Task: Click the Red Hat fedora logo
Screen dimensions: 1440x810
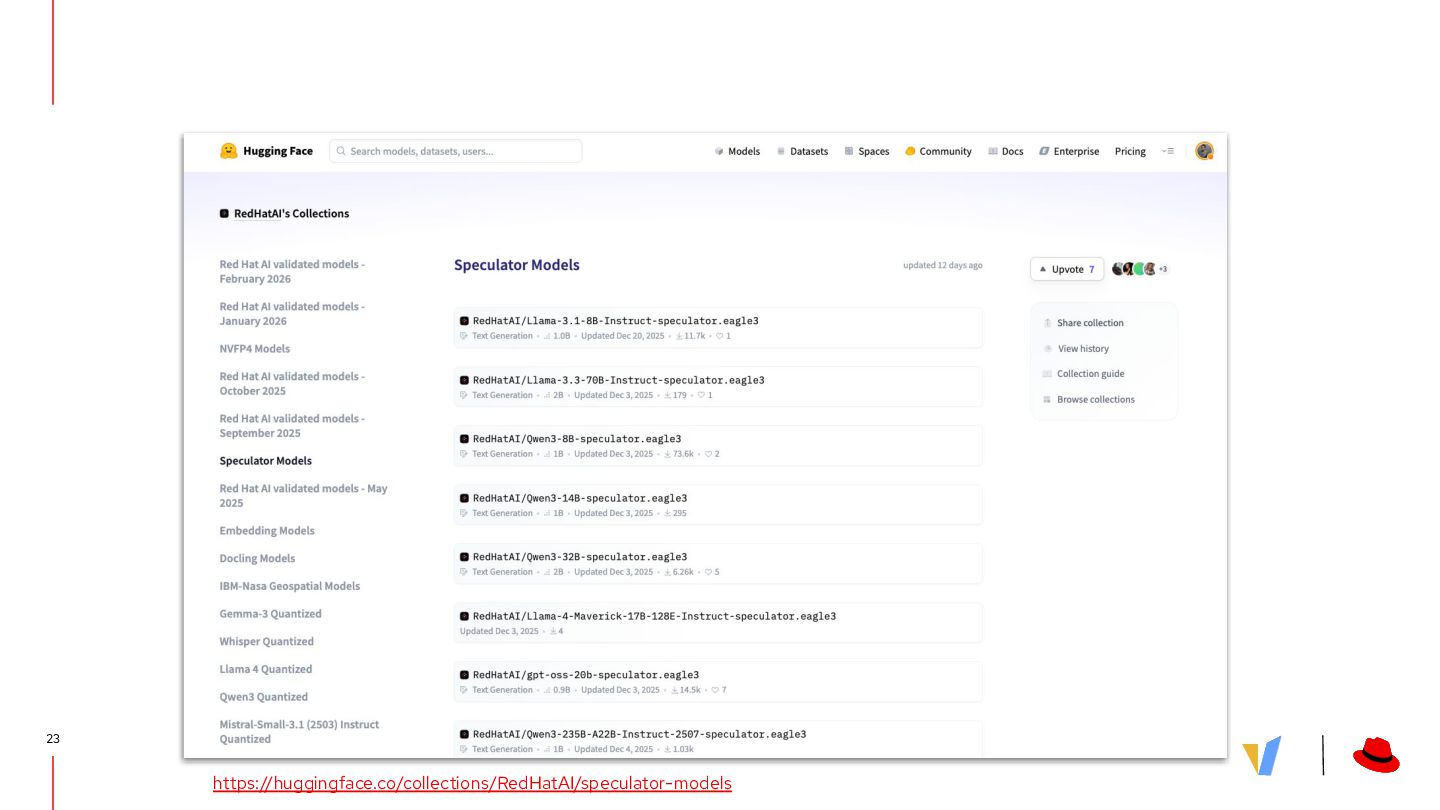Action: pos(1377,755)
